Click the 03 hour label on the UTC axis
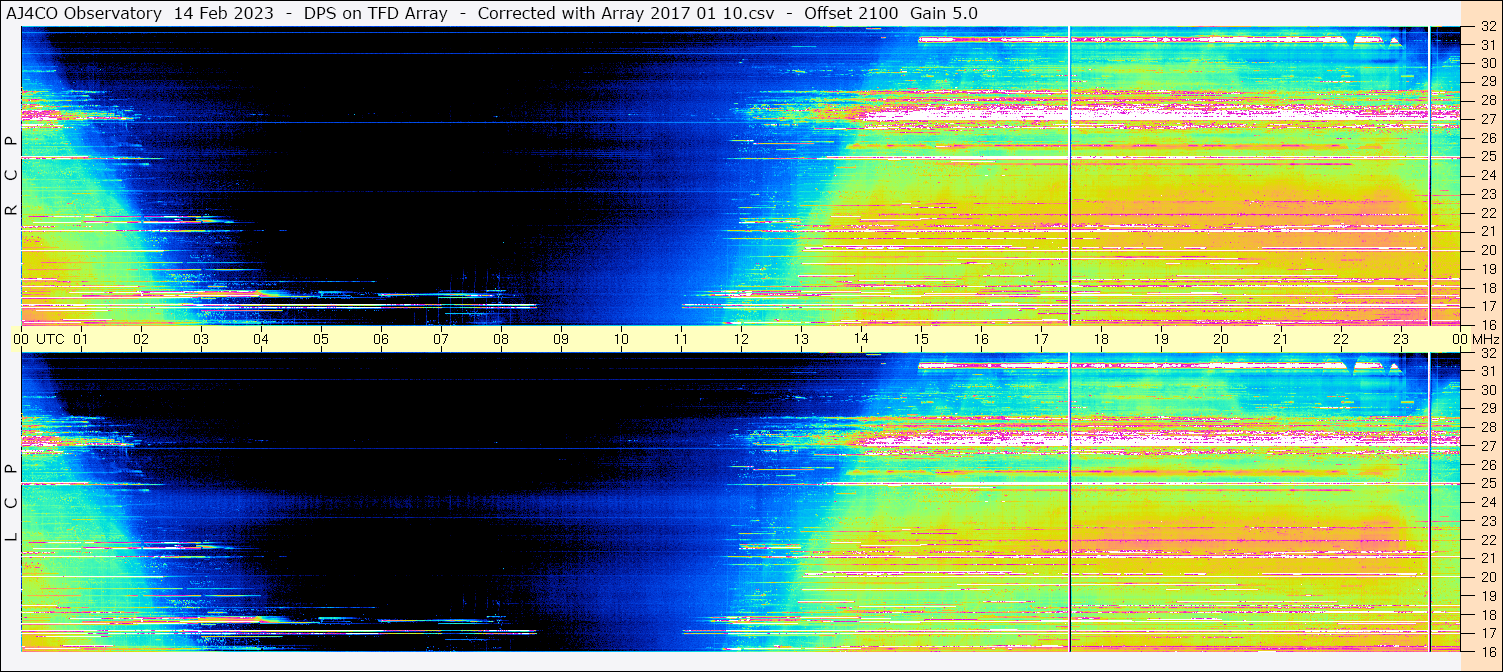 (201, 339)
